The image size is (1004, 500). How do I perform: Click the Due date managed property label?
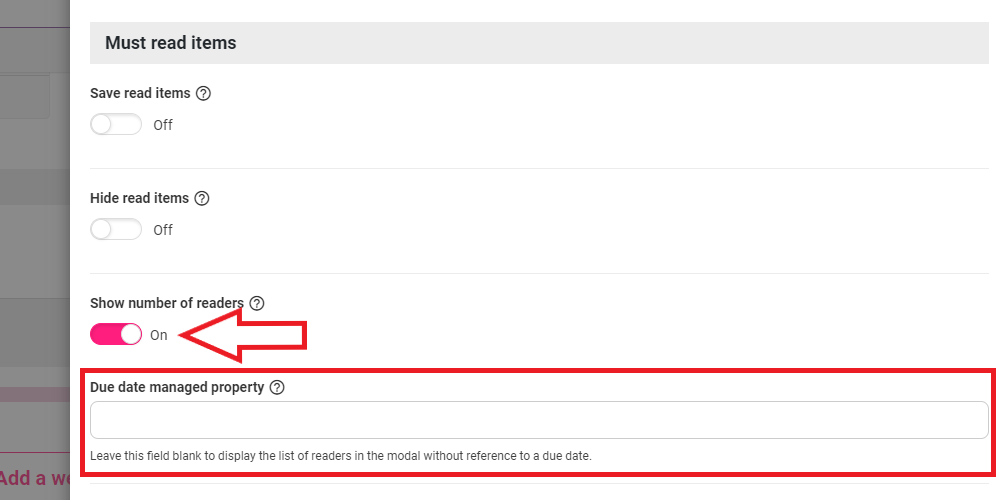[x=177, y=387]
